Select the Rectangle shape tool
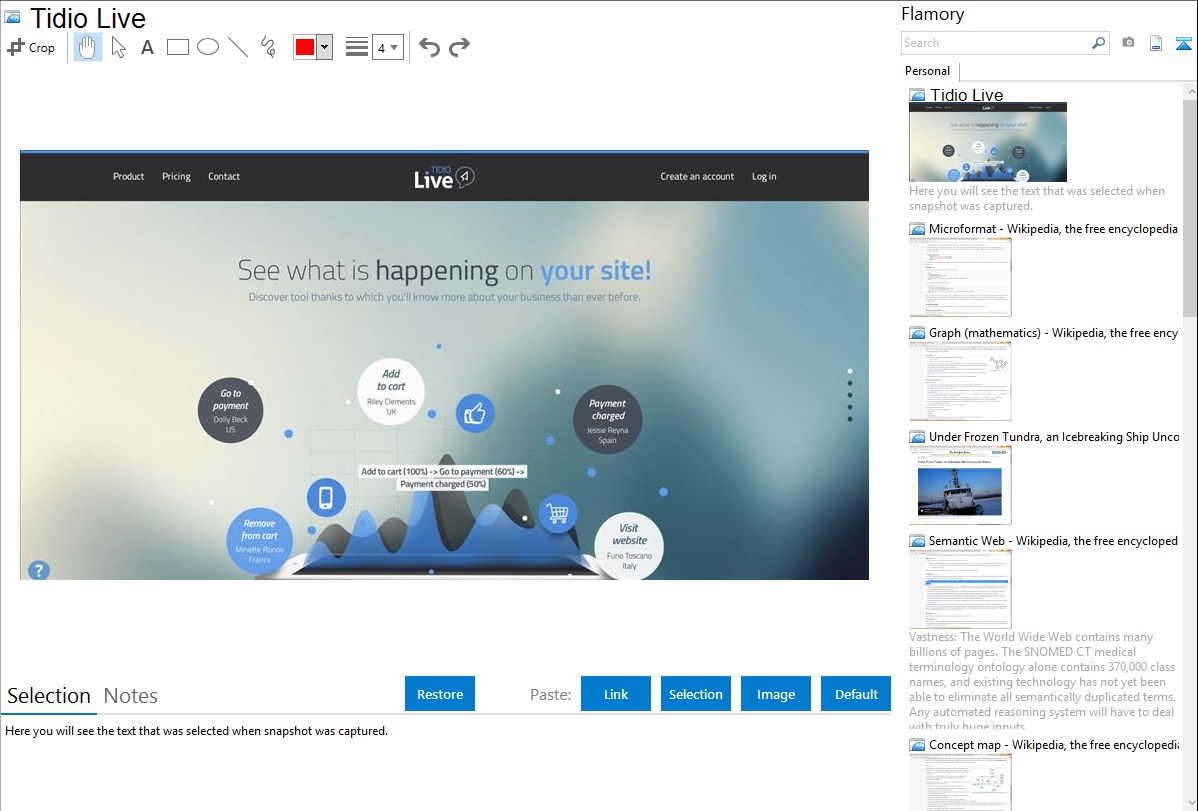Viewport: 1198px width, 811px height. 177,47
